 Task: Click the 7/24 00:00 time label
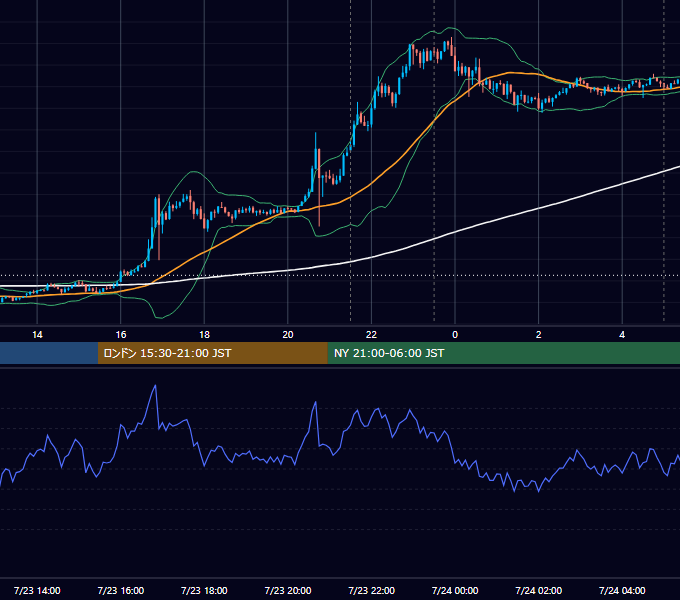pos(455,590)
